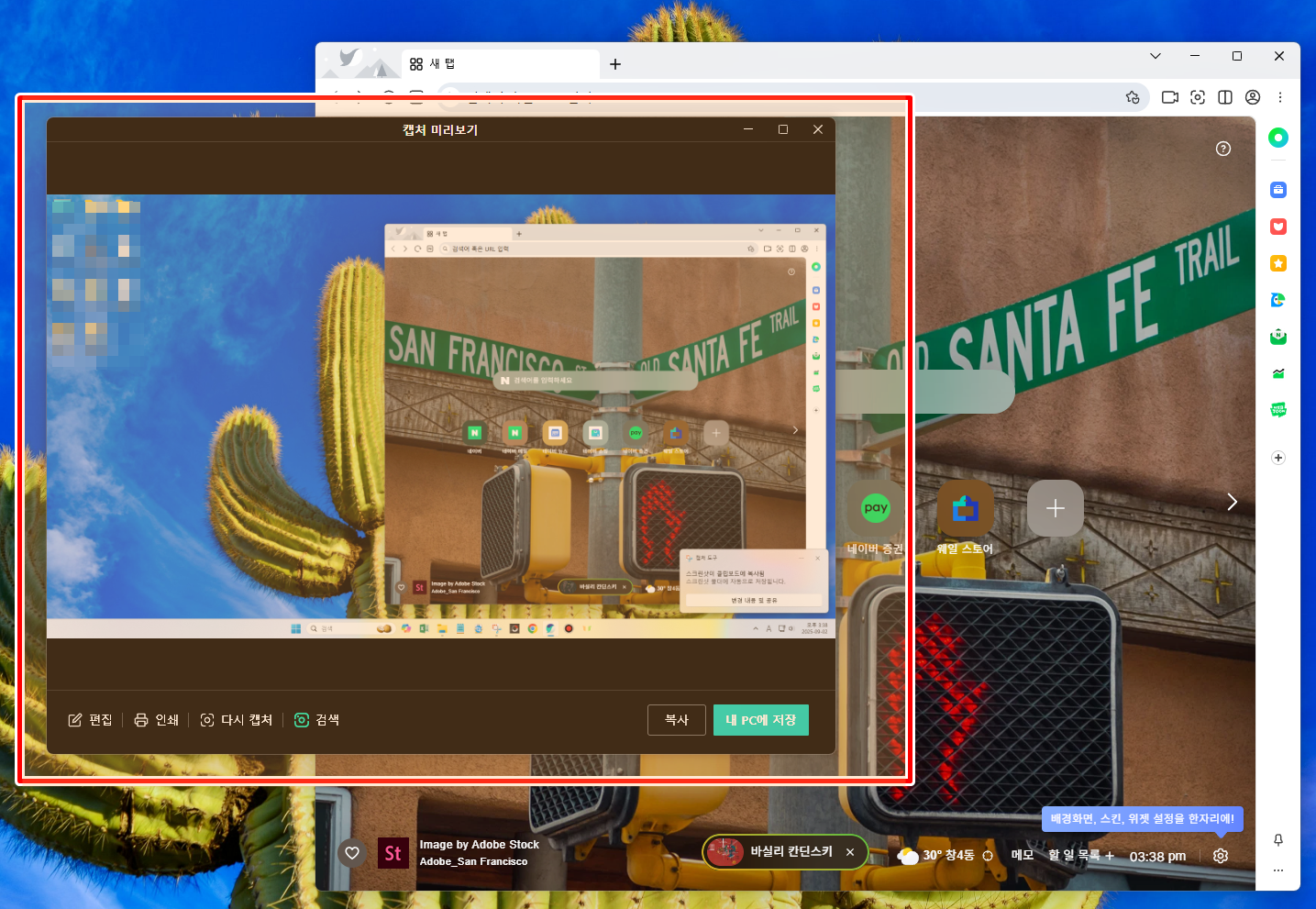Add a sidebar app with the plus circle
Viewport: 1316px width, 909px height.
pos(1278,458)
